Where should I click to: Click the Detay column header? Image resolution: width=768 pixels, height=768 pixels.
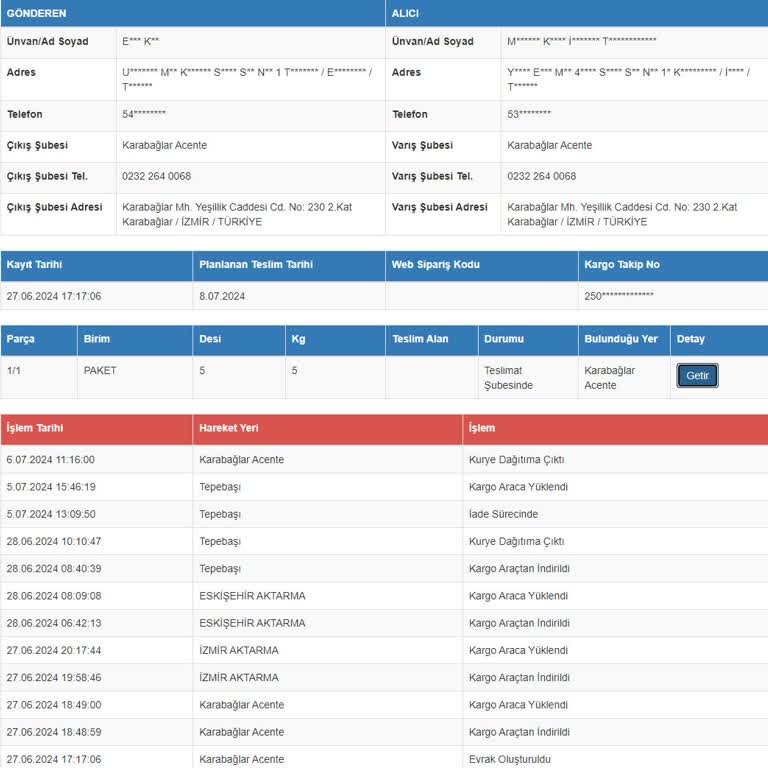coord(691,339)
